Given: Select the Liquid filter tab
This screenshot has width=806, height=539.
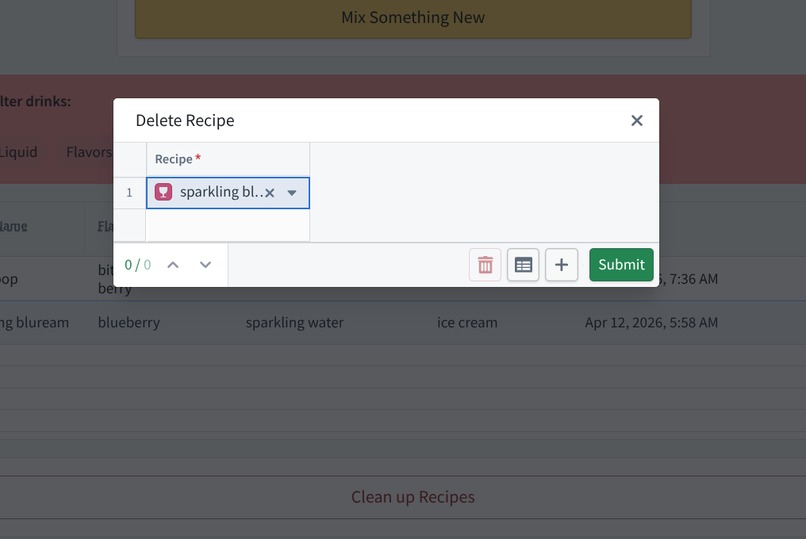Looking at the screenshot, I should click(19, 152).
